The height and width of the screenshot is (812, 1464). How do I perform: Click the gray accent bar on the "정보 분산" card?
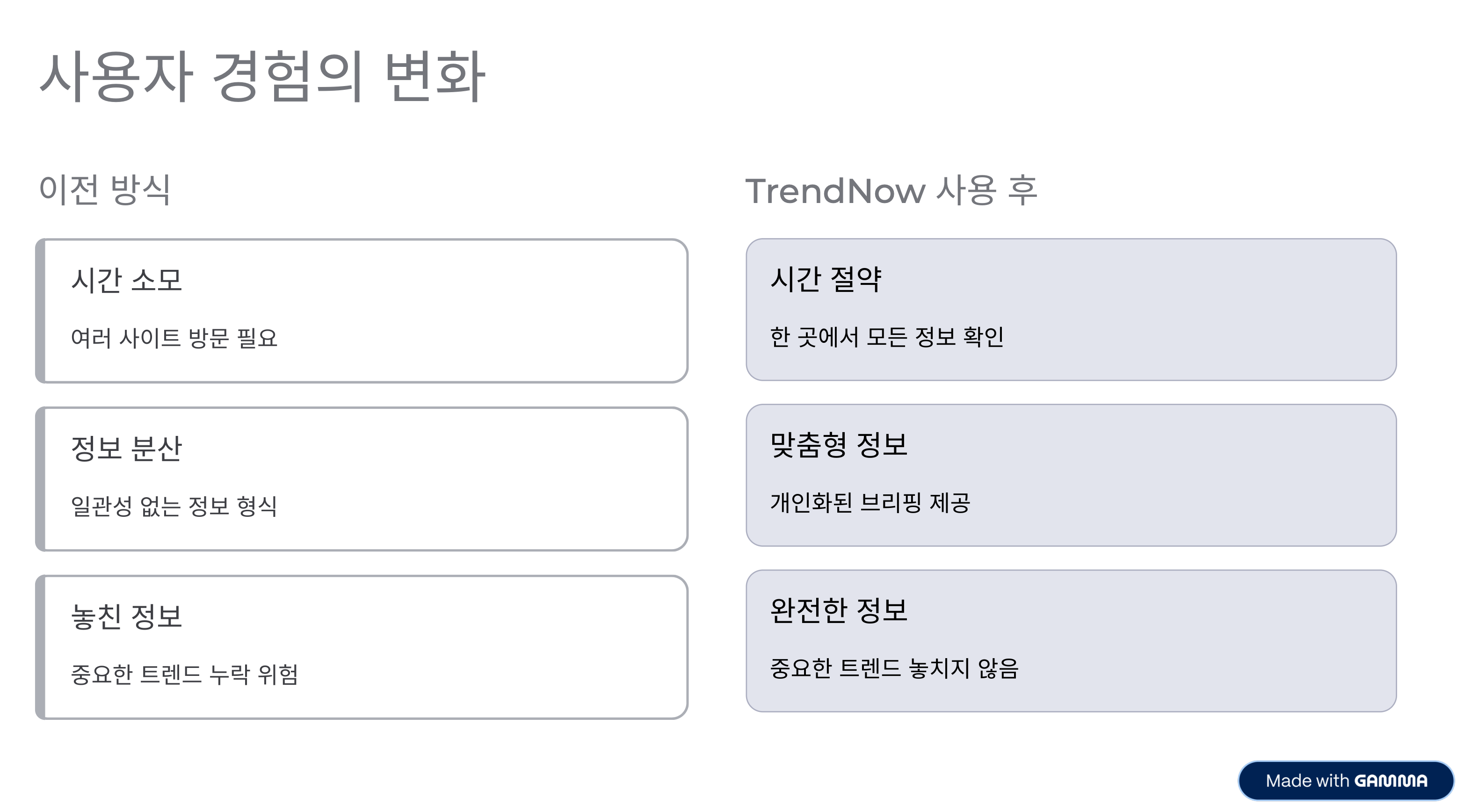point(40,479)
